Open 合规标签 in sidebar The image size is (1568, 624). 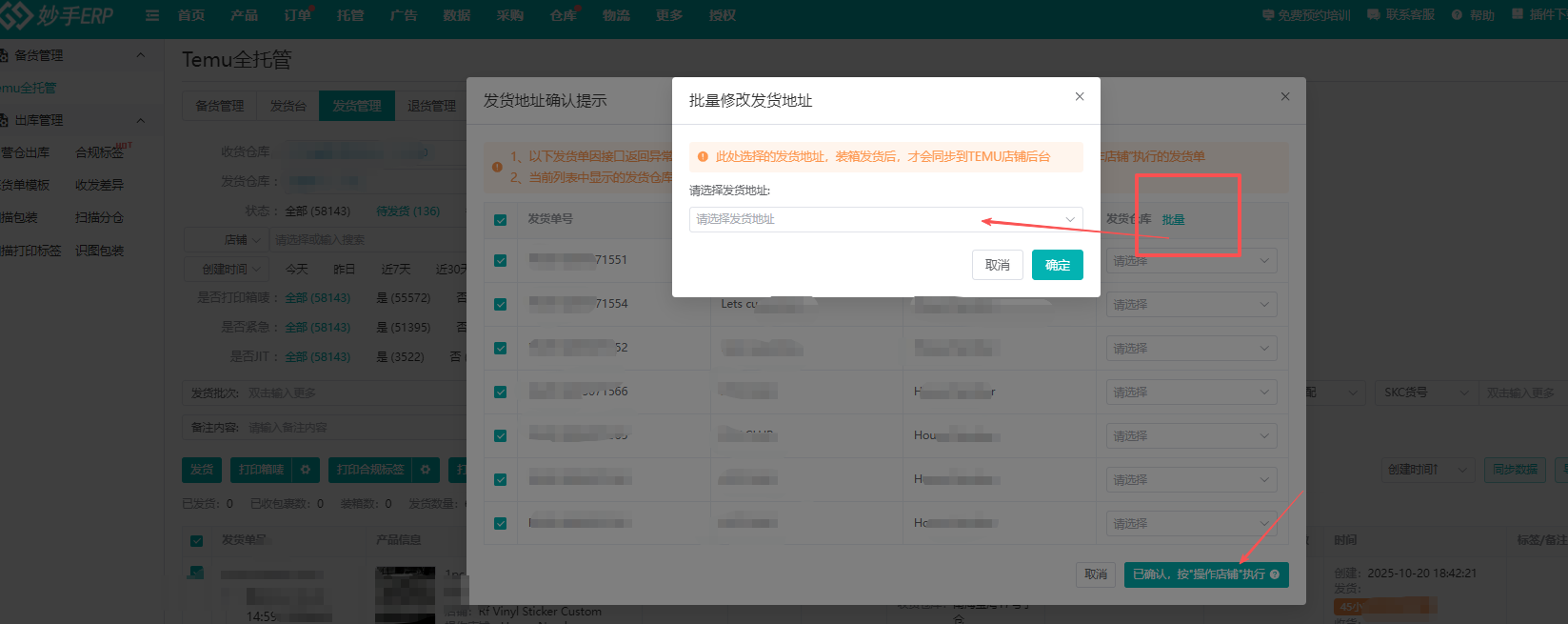point(100,152)
